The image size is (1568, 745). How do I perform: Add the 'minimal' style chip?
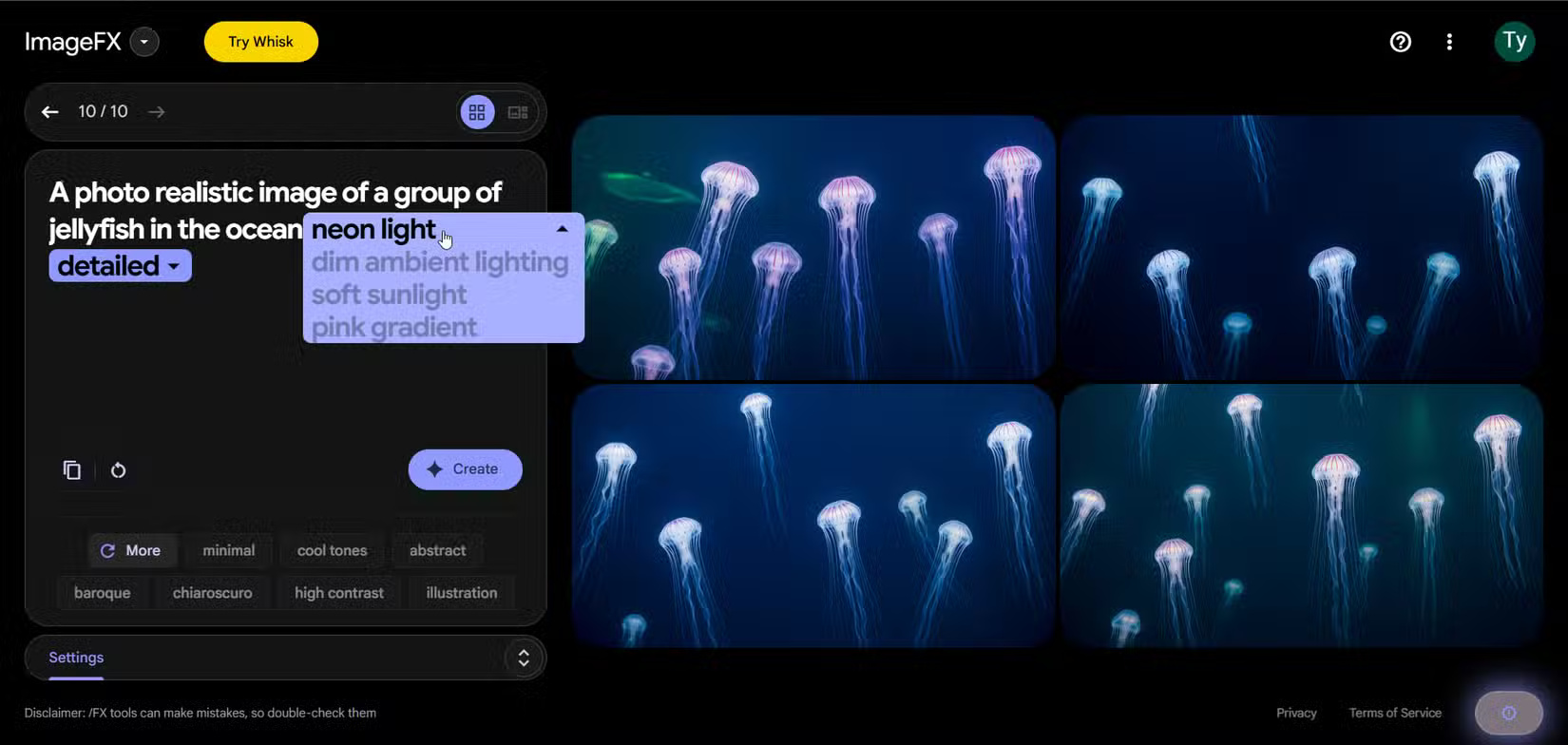tap(229, 550)
